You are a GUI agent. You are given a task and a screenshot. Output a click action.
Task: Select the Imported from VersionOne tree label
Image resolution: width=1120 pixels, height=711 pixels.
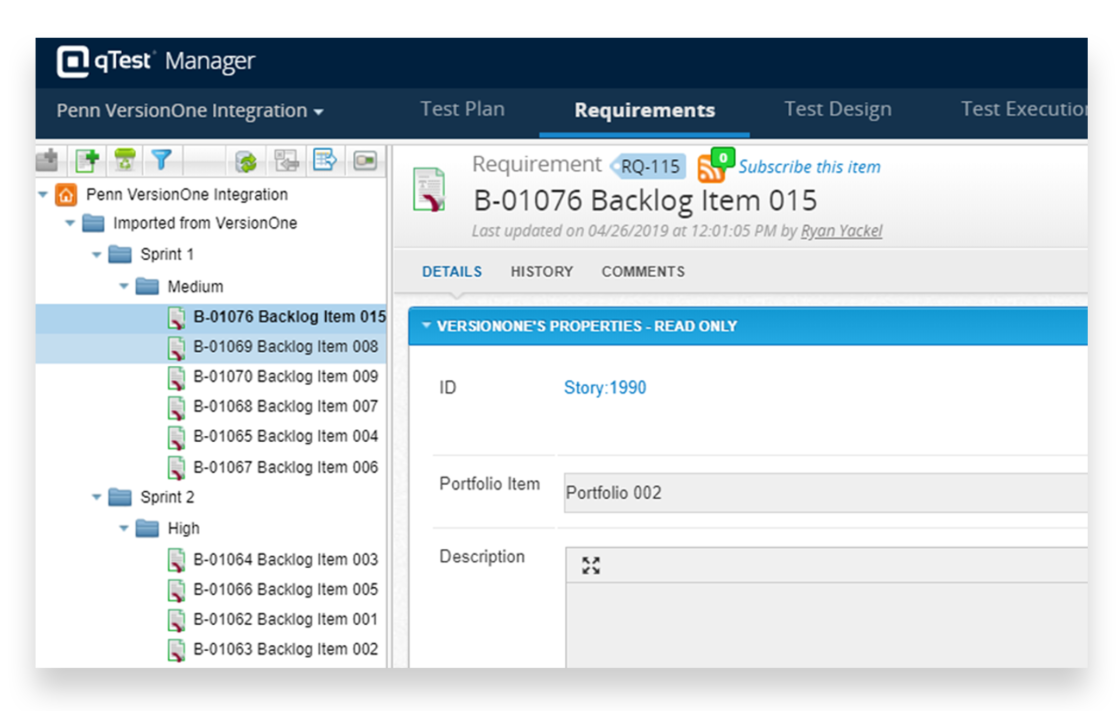(x=205, y=224)
